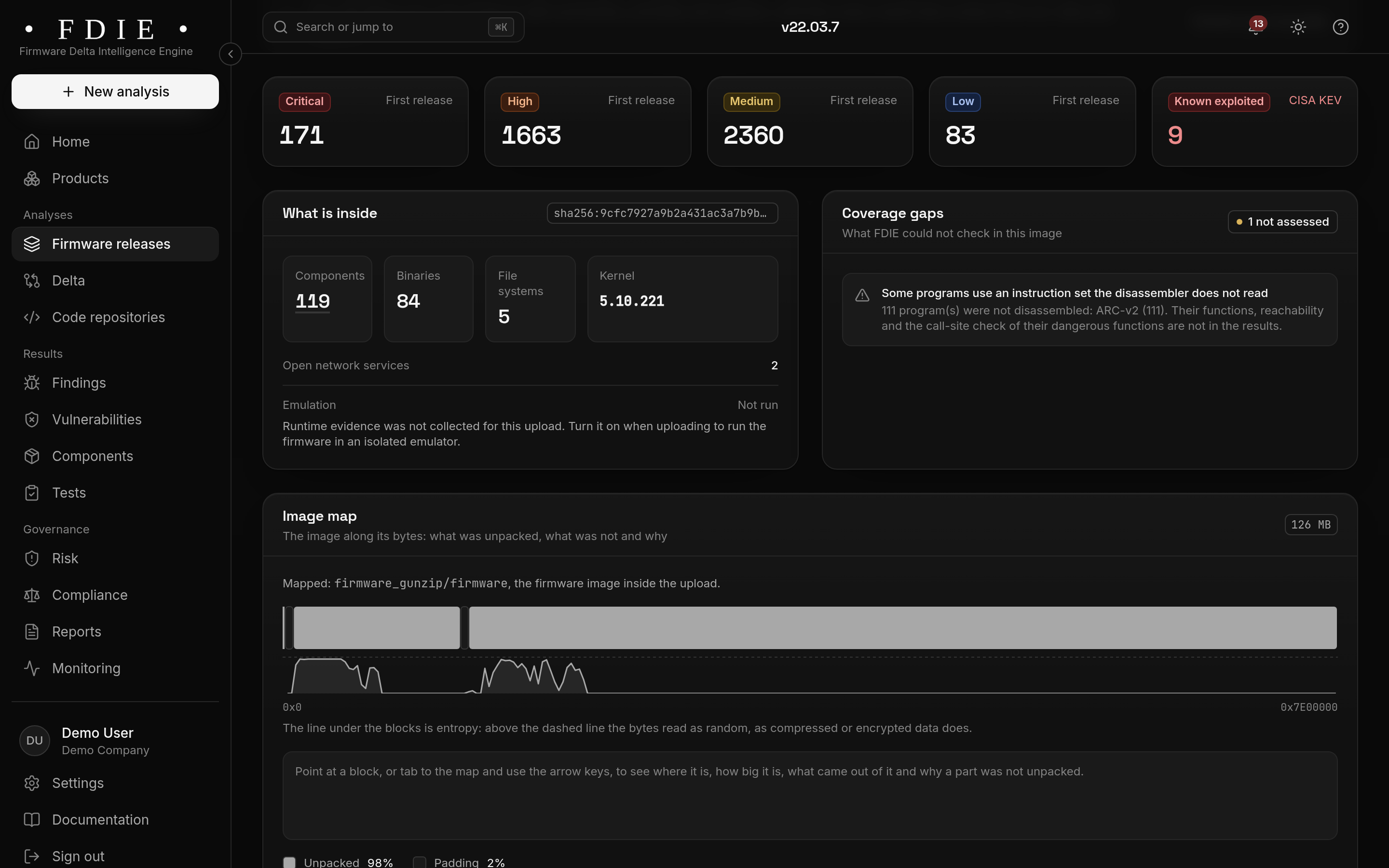Collapse the sidebar with the chevron button
The width and height of the screenshot is (1389, 868).
[x=230, y=54]
